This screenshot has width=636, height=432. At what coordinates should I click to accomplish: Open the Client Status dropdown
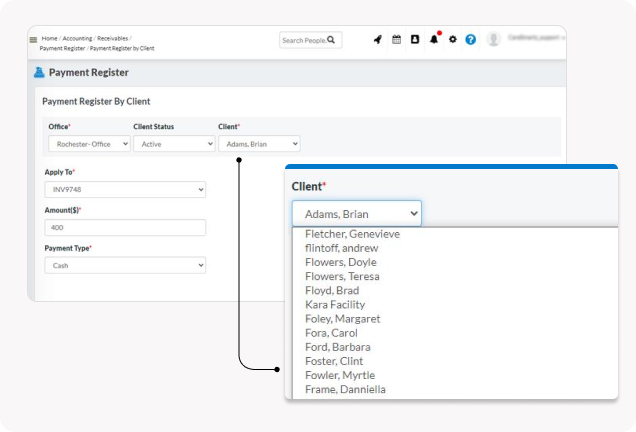click(174, 144)
